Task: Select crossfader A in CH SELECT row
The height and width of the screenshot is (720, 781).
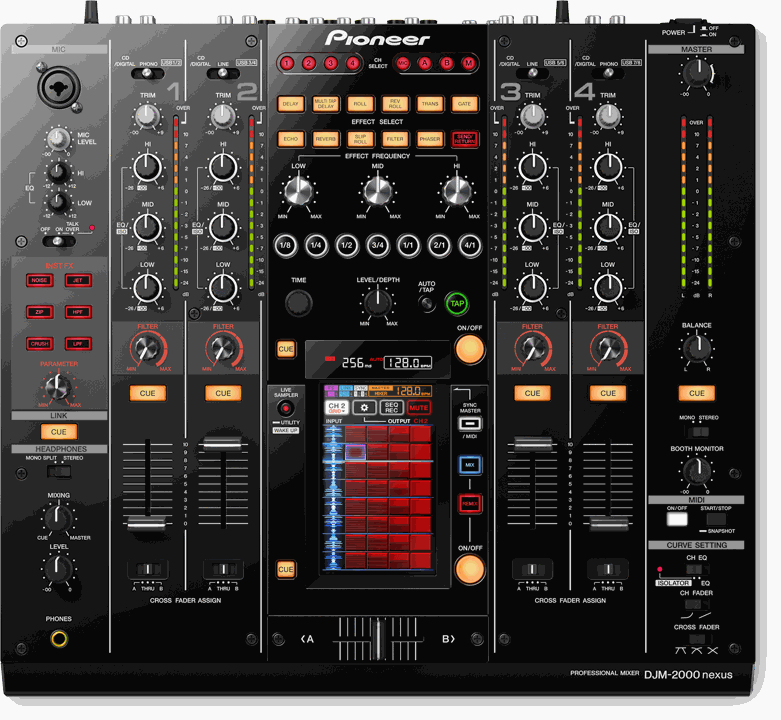Action: click(x=424, y=63)
